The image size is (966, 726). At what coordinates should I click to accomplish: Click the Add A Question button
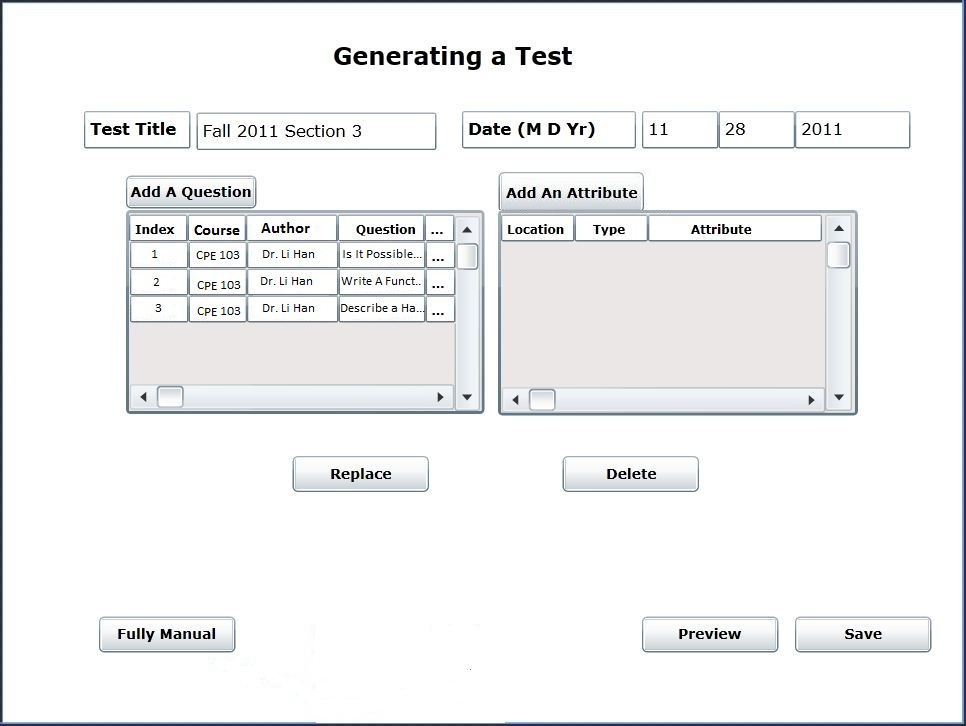(191, 192)
